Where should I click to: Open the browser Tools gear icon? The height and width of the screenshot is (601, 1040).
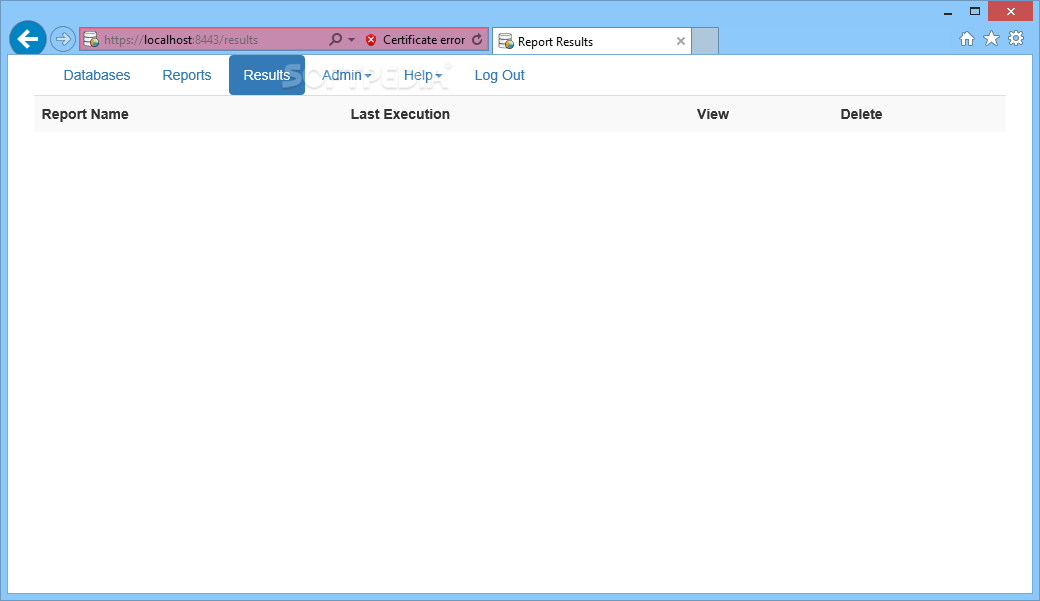click(x=1015, y=38)
